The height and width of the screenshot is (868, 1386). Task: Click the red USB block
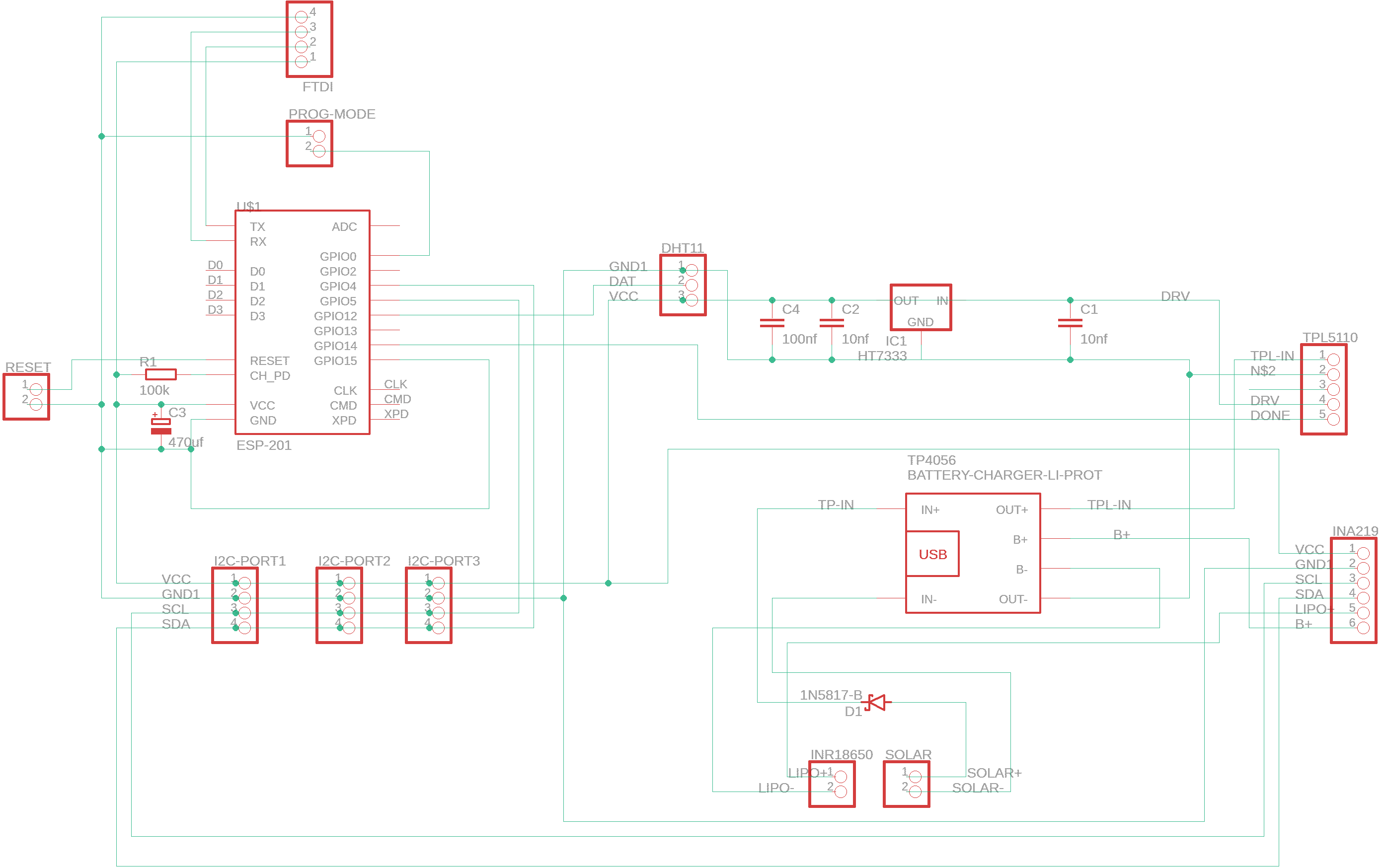(x=932, y=554)
